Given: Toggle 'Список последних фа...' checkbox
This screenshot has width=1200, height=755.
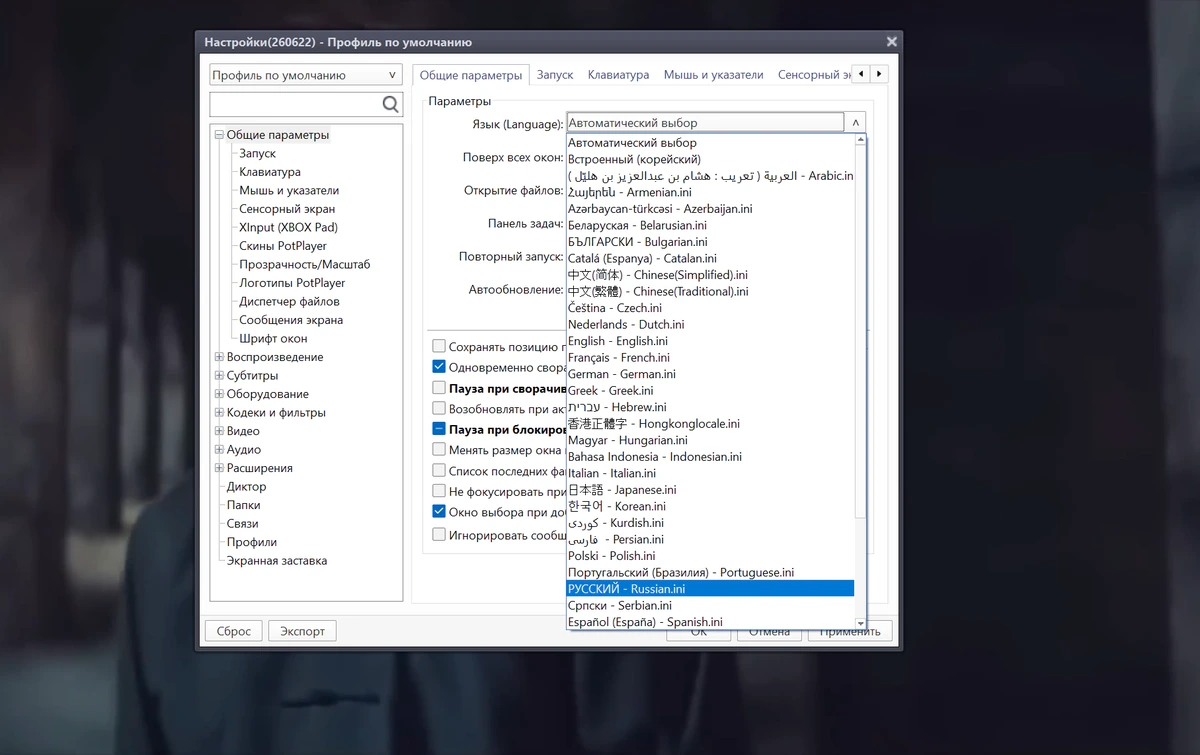Looking at the screenshot, I should (x=439, y=470).
